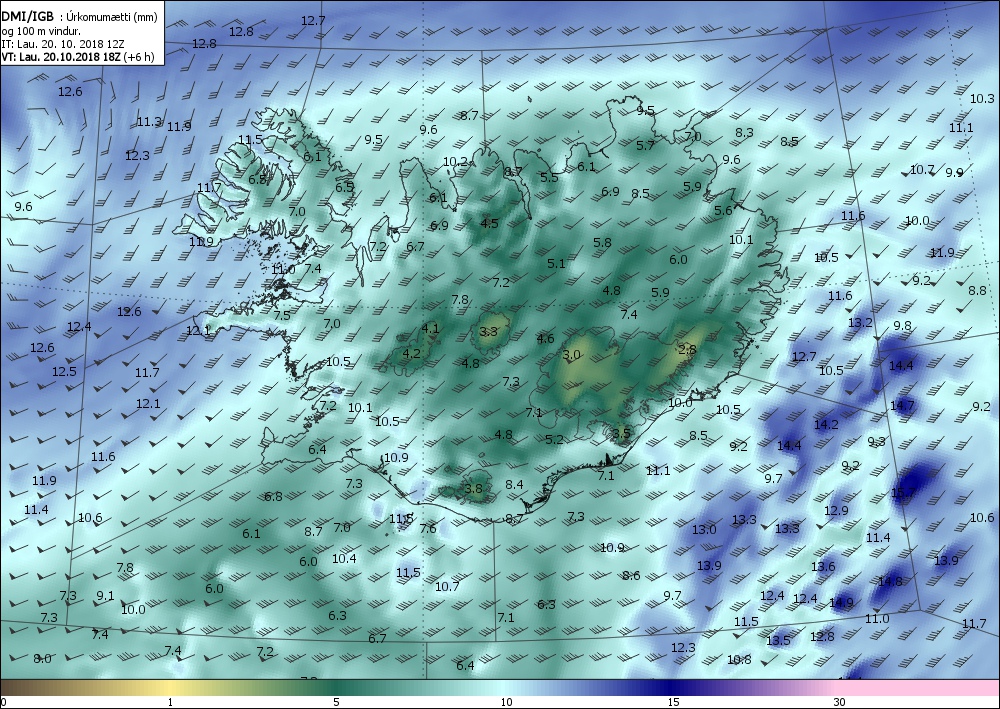Click the IT: Lau. 20. 10. 2018 12Z line
Viewport: 1000px width, 709px height.
click(62, 44)
